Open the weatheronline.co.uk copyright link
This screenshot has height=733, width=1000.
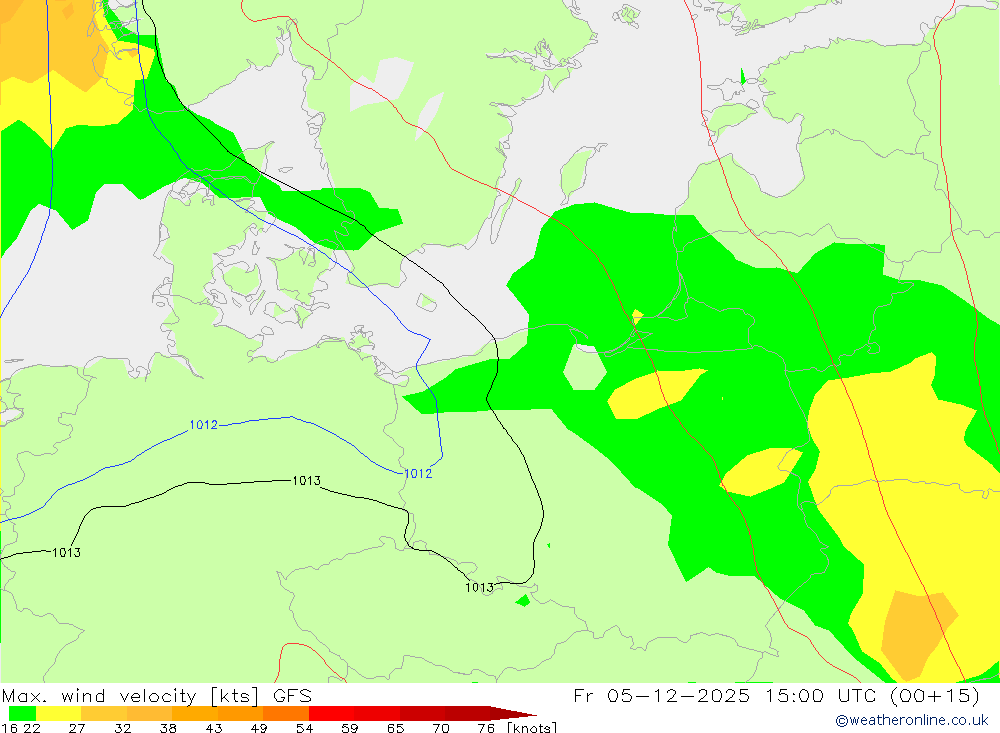[x=912, y=720]
